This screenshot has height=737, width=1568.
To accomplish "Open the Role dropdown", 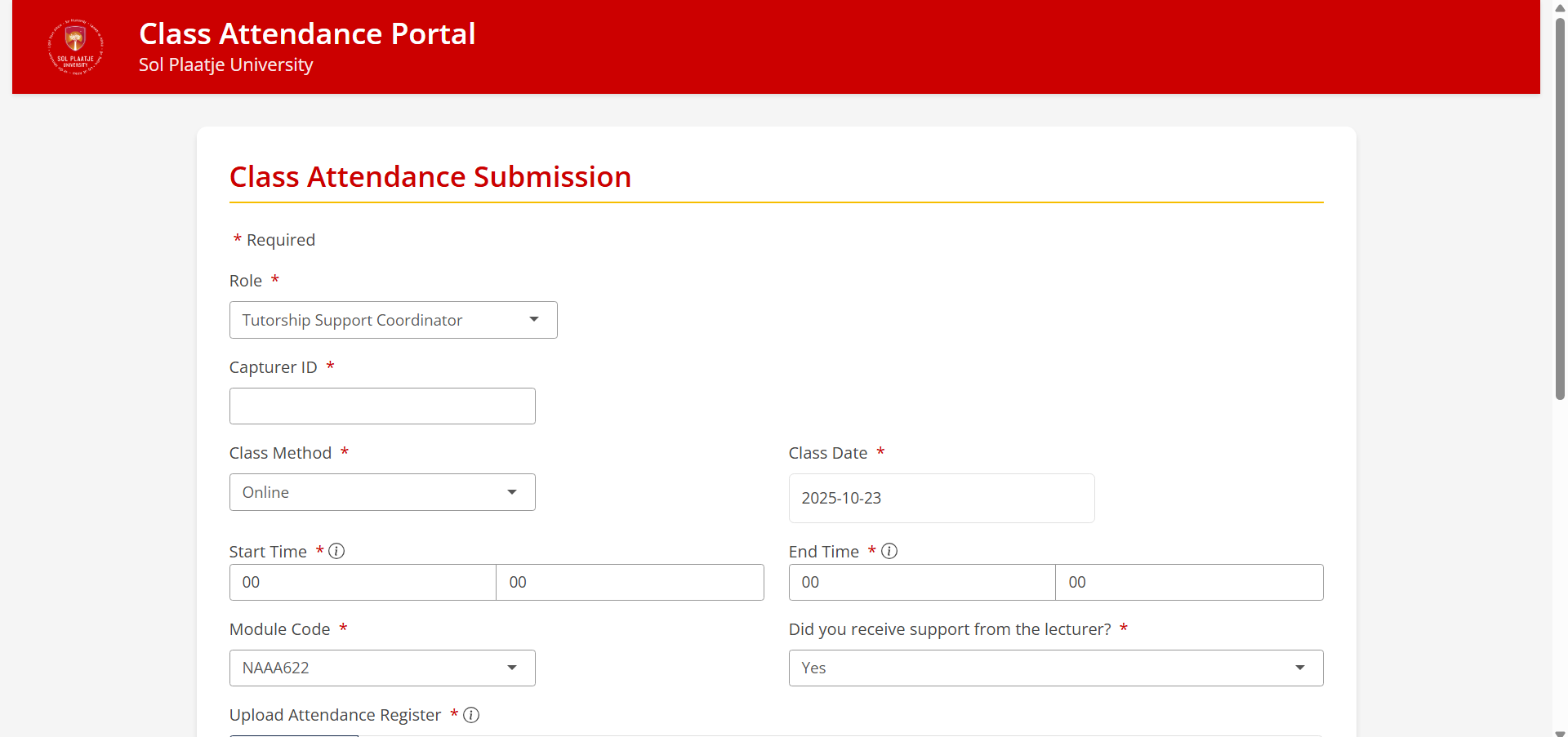I will pos(393,320).
